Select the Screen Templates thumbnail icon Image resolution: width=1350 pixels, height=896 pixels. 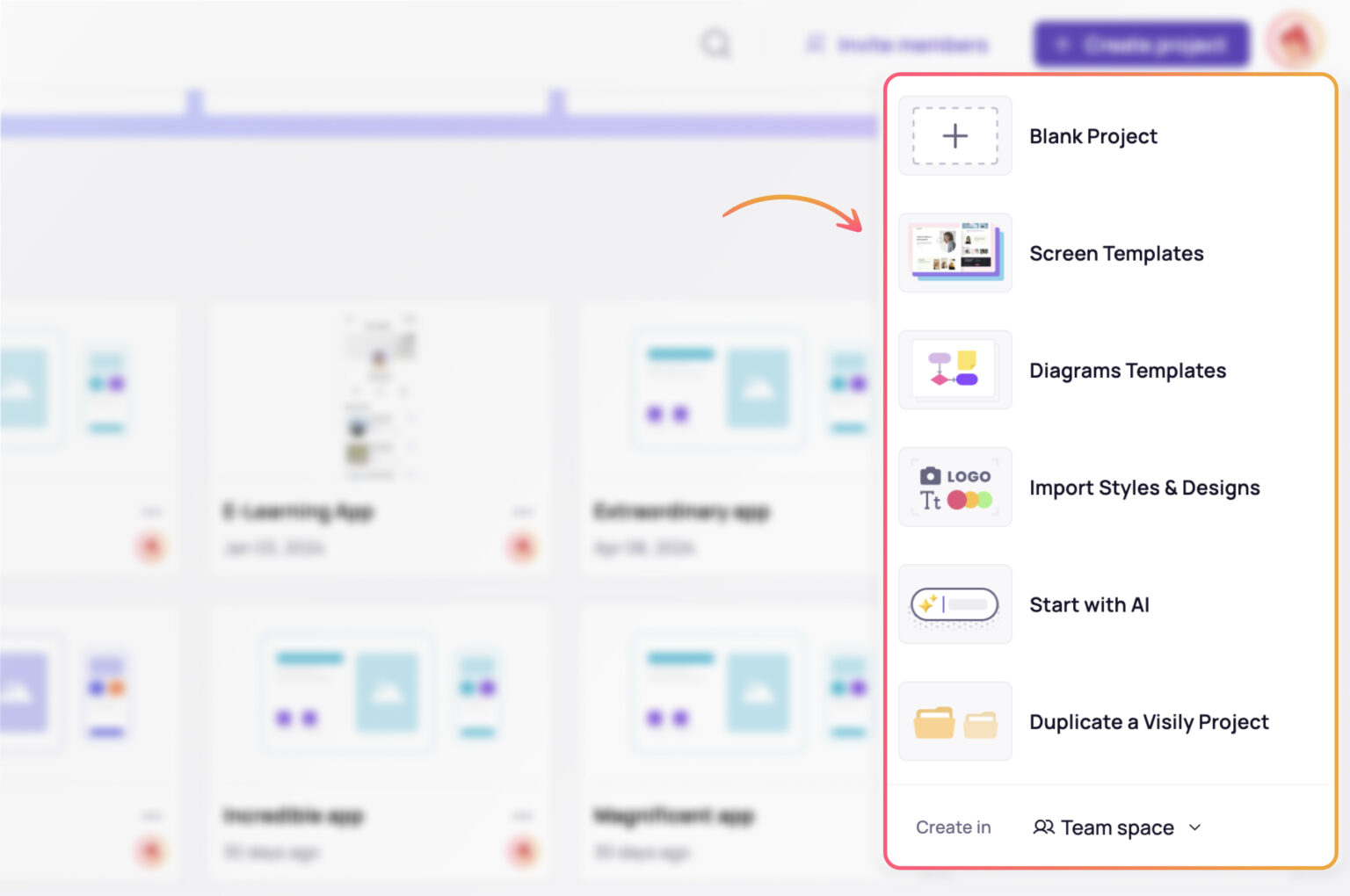tap(954, 253)
